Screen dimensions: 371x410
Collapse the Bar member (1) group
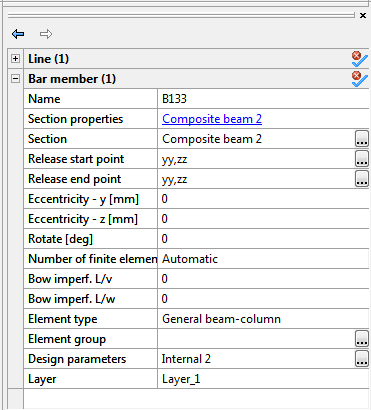[x=15, y=79]
